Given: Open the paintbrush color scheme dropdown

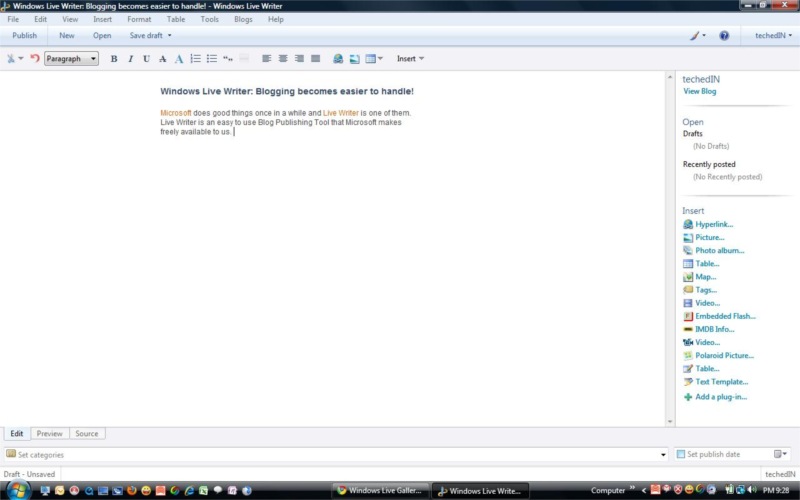Looking at the screenshot, I should pyautogui.click(x=698, y=36).
